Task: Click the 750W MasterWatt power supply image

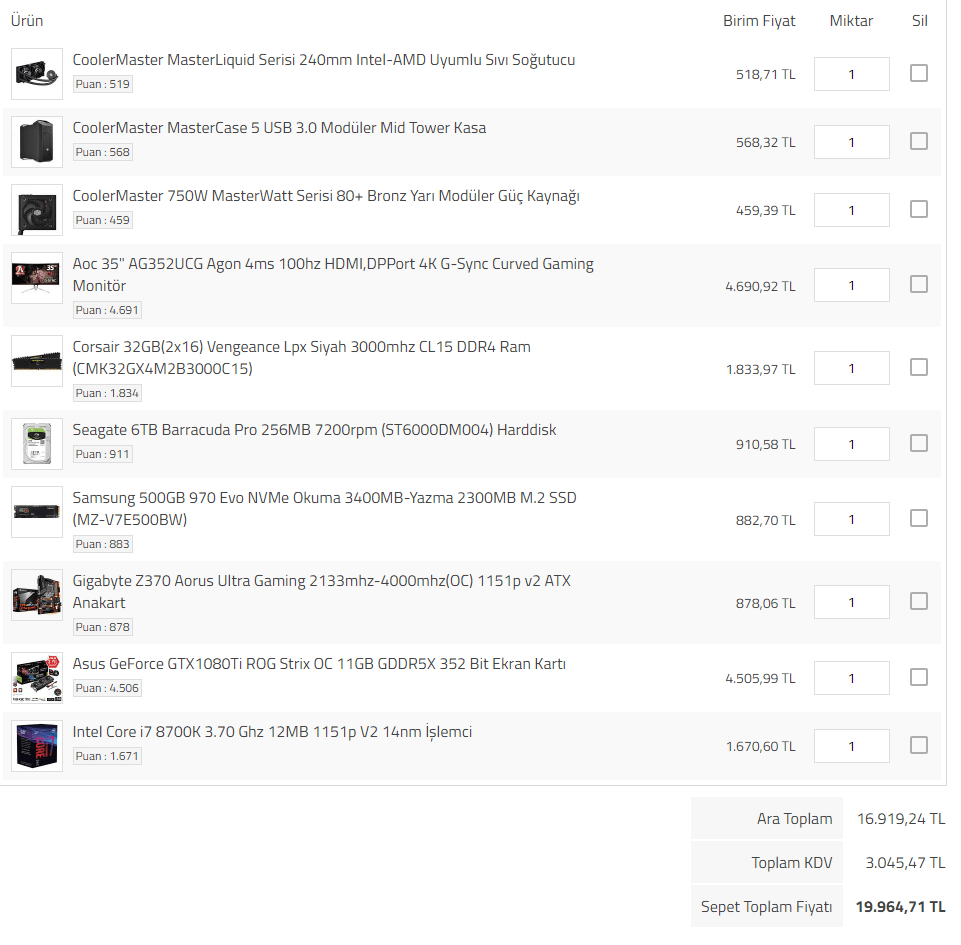Action: coord(37,210)
